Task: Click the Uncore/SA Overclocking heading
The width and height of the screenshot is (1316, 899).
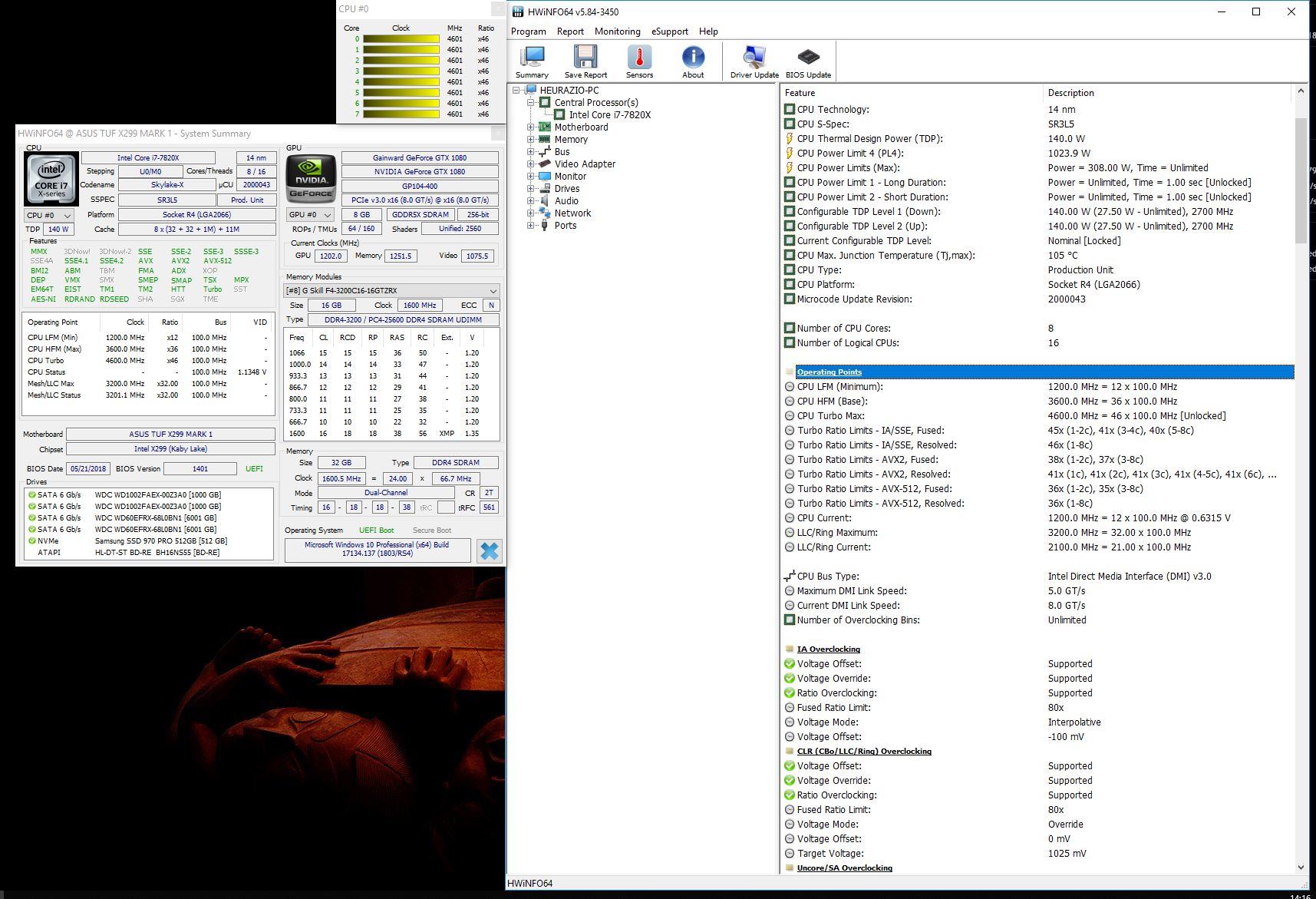Action: (845, 868)
